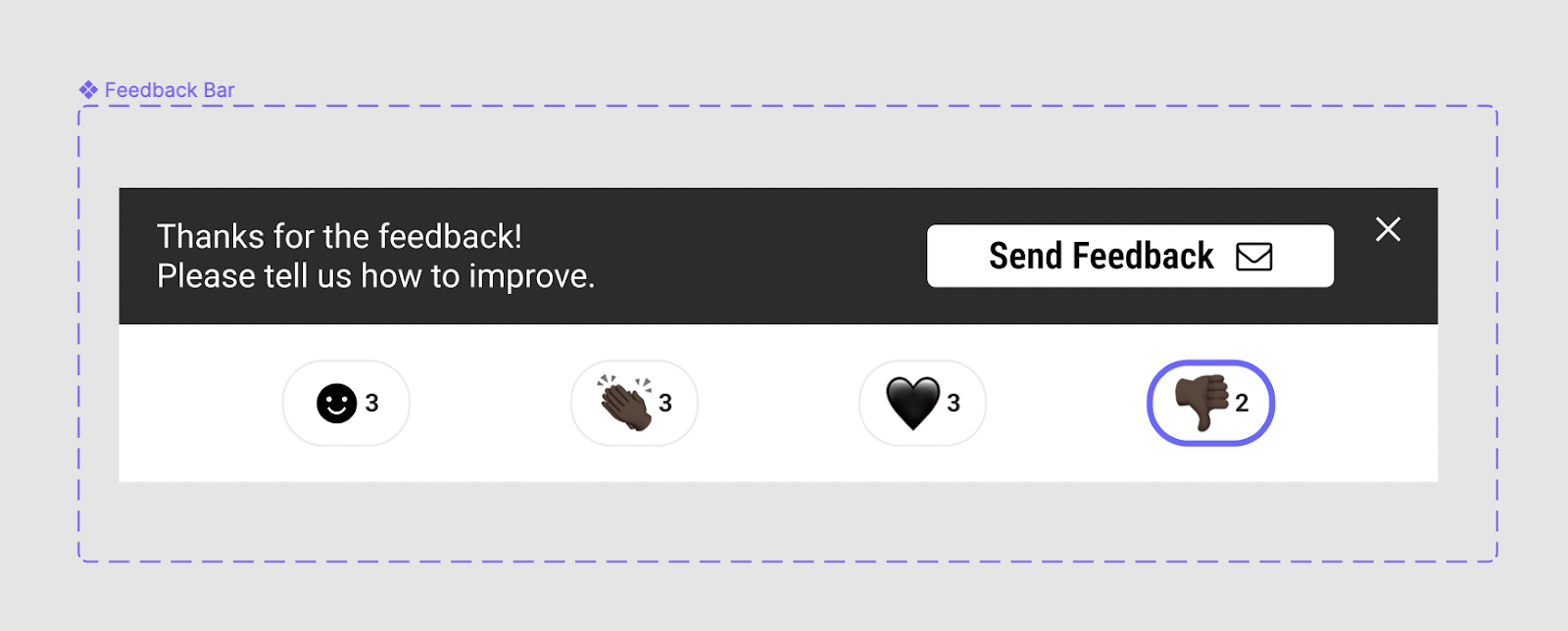
Task: Click the component diamond icon beside Feedback Bar
Action: point(88,90)
